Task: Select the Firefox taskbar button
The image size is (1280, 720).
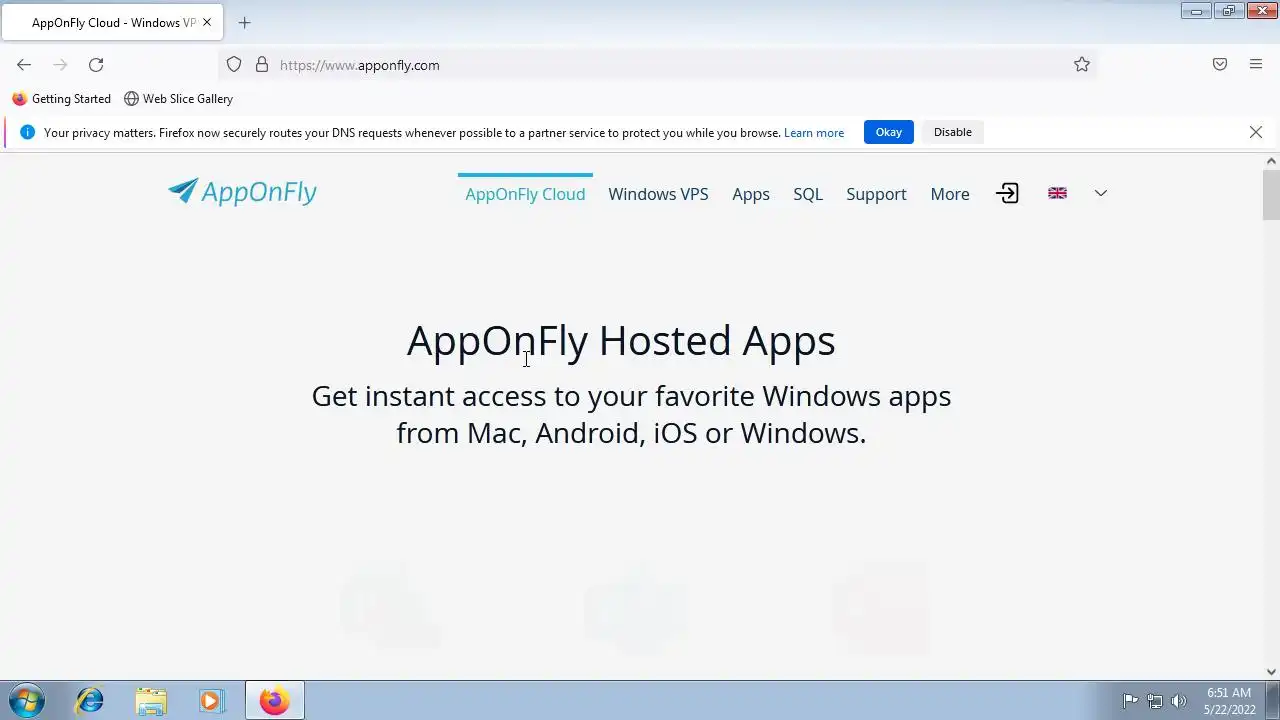Action: (x=275, y=701)
